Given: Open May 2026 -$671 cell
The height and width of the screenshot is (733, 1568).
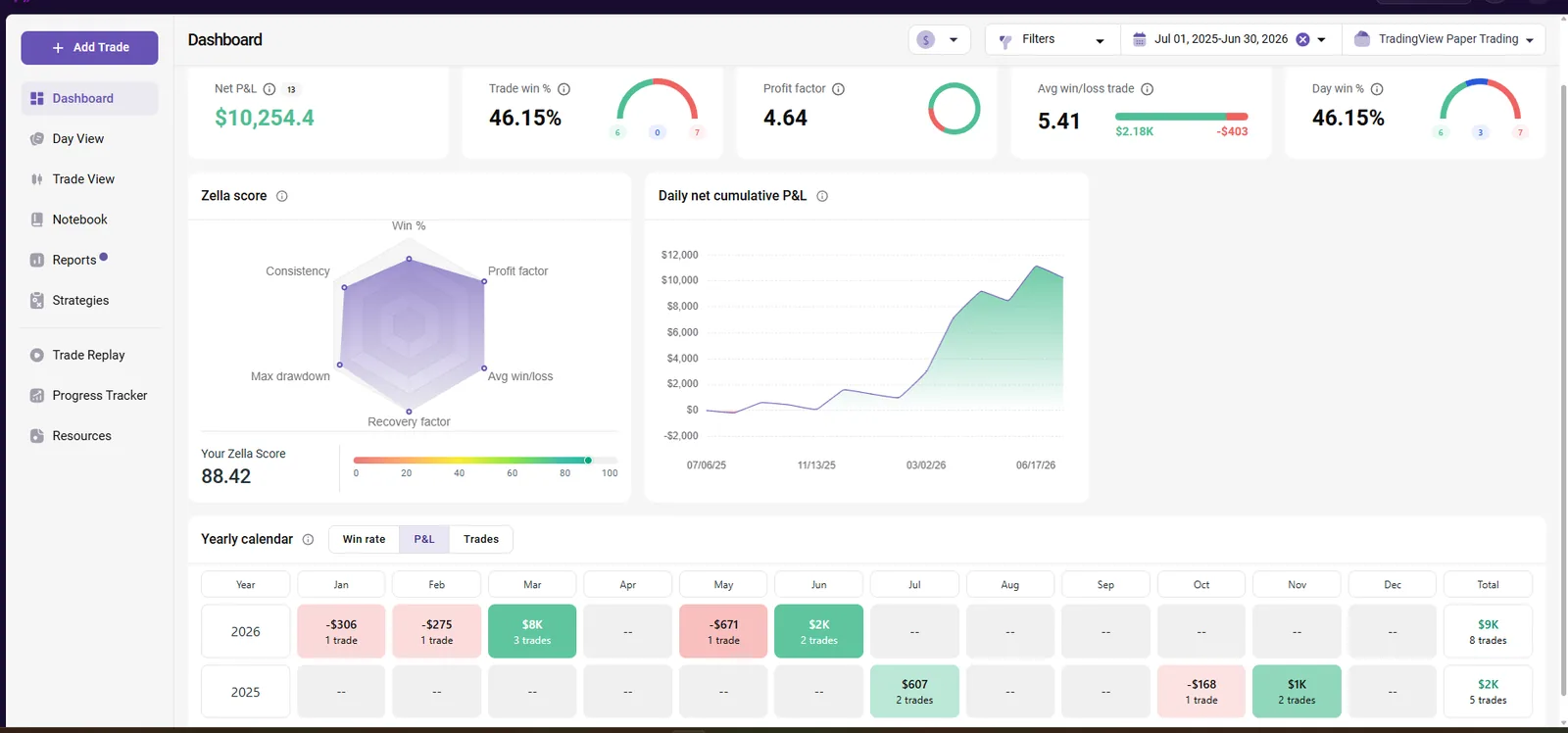Looking at the screenshot, I should coord(723,631).
